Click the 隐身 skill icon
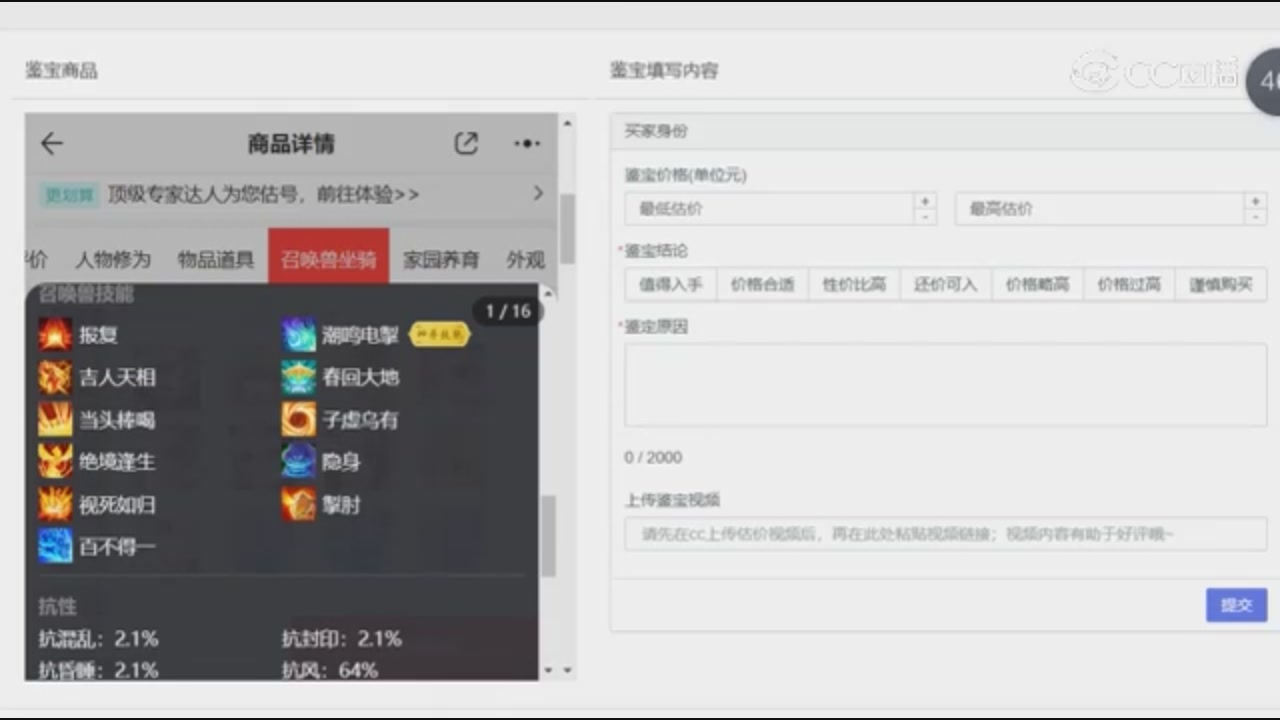 pyautogui.click(x=298, y=462)
